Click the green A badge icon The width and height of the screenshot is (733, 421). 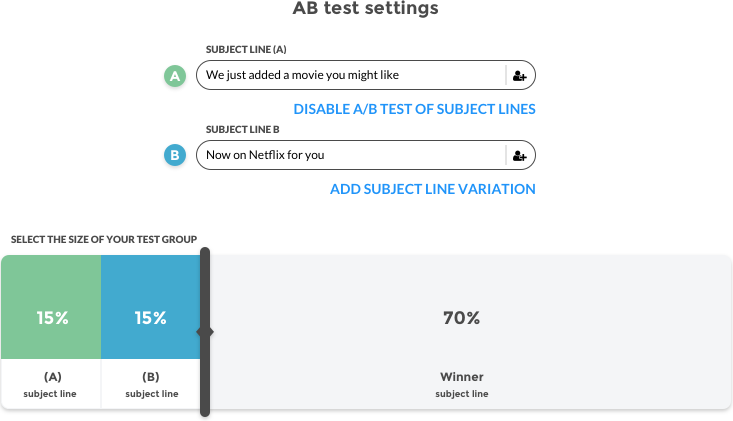click(x=175, y=75)
